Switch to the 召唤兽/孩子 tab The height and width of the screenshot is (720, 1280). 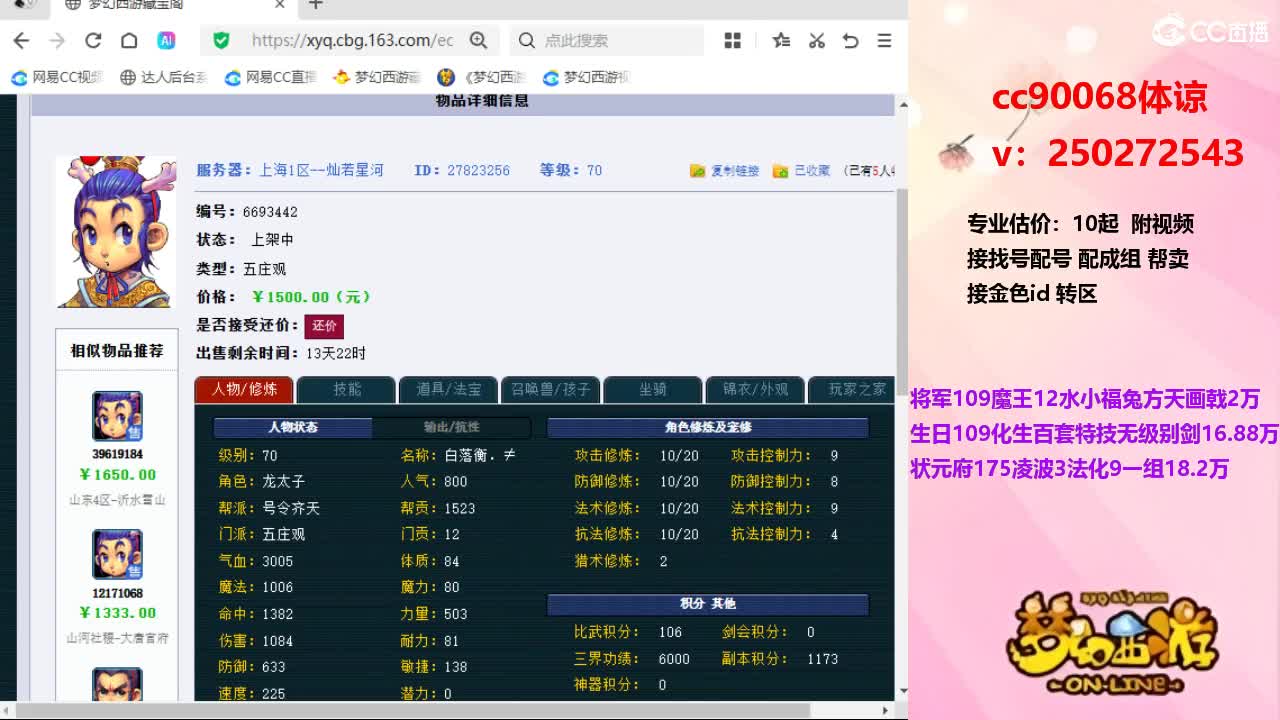click(x=551, y=389)
